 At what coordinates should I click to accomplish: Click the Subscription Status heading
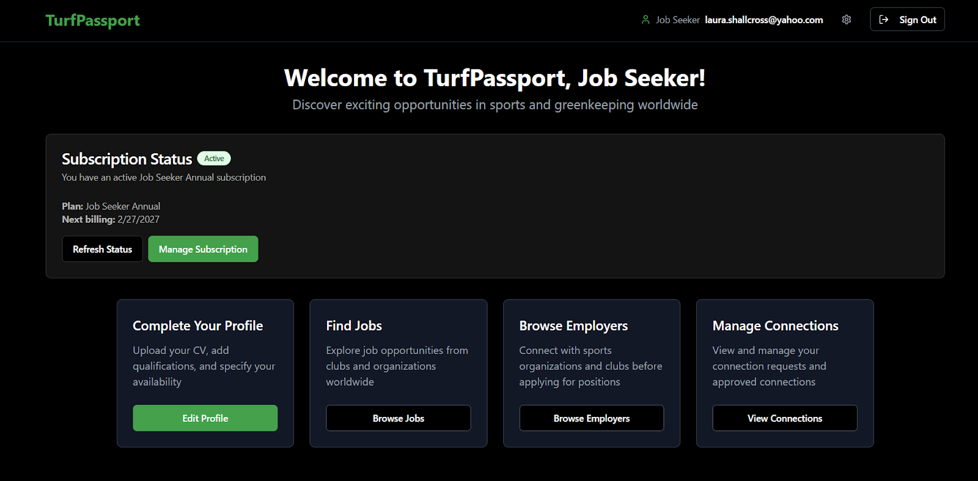[127, 159]
